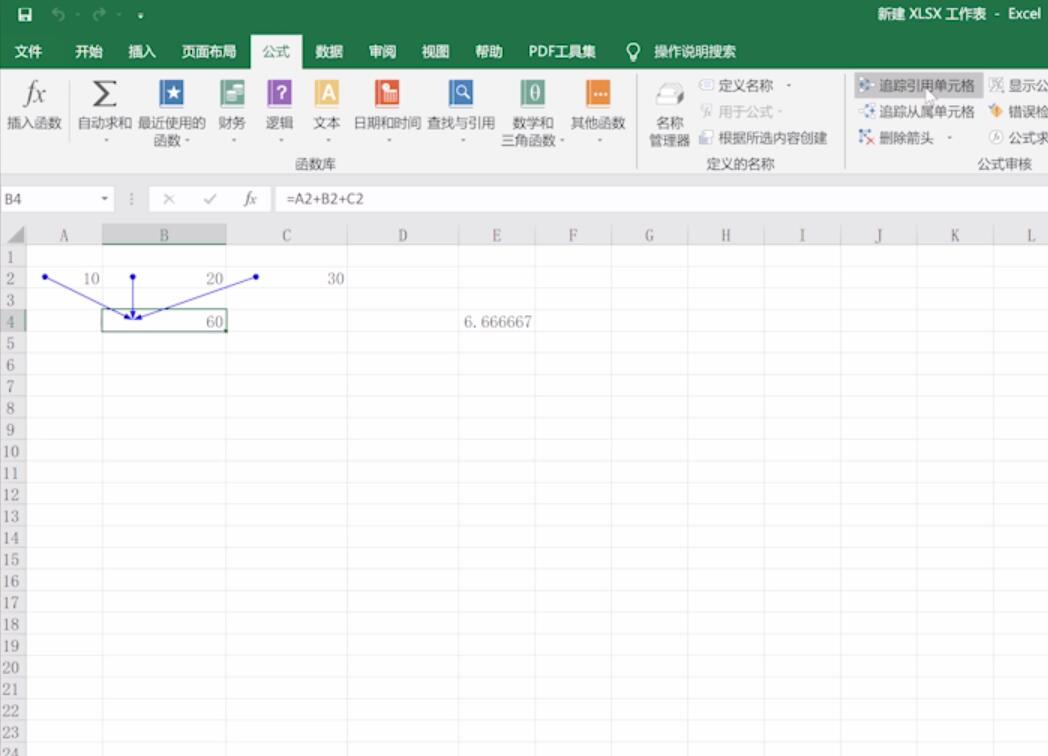Switch to the 审阅 tab
The height and width of the screenshot is (756, 1048).
(x=382, y=51)
